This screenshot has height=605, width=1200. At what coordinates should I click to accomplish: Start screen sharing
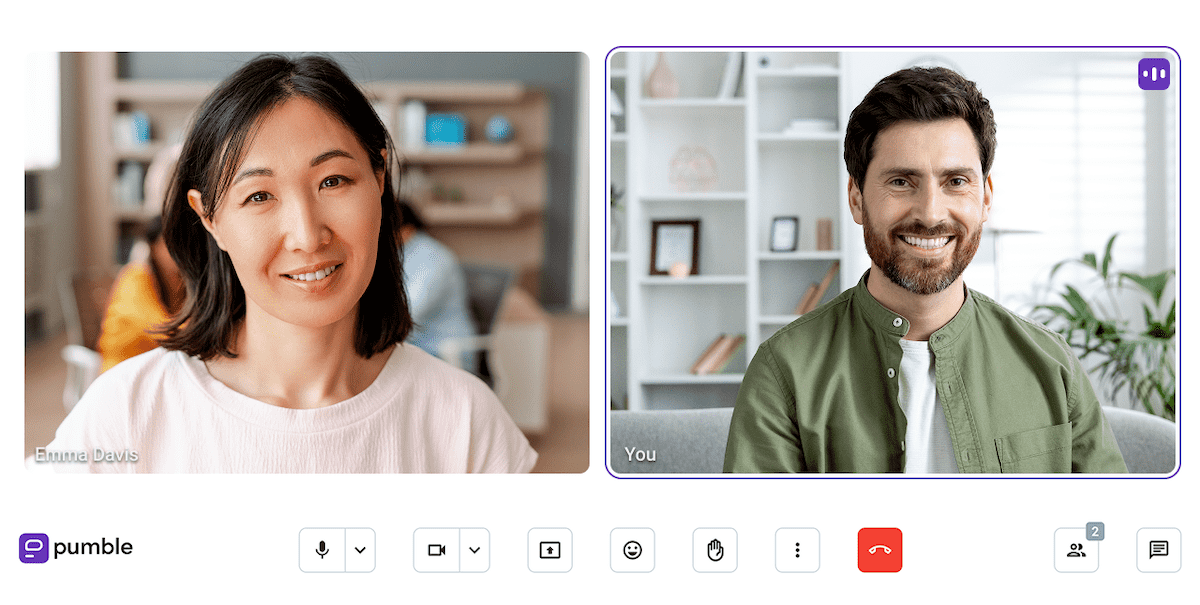pyautogui.click(x=549, y=549)
